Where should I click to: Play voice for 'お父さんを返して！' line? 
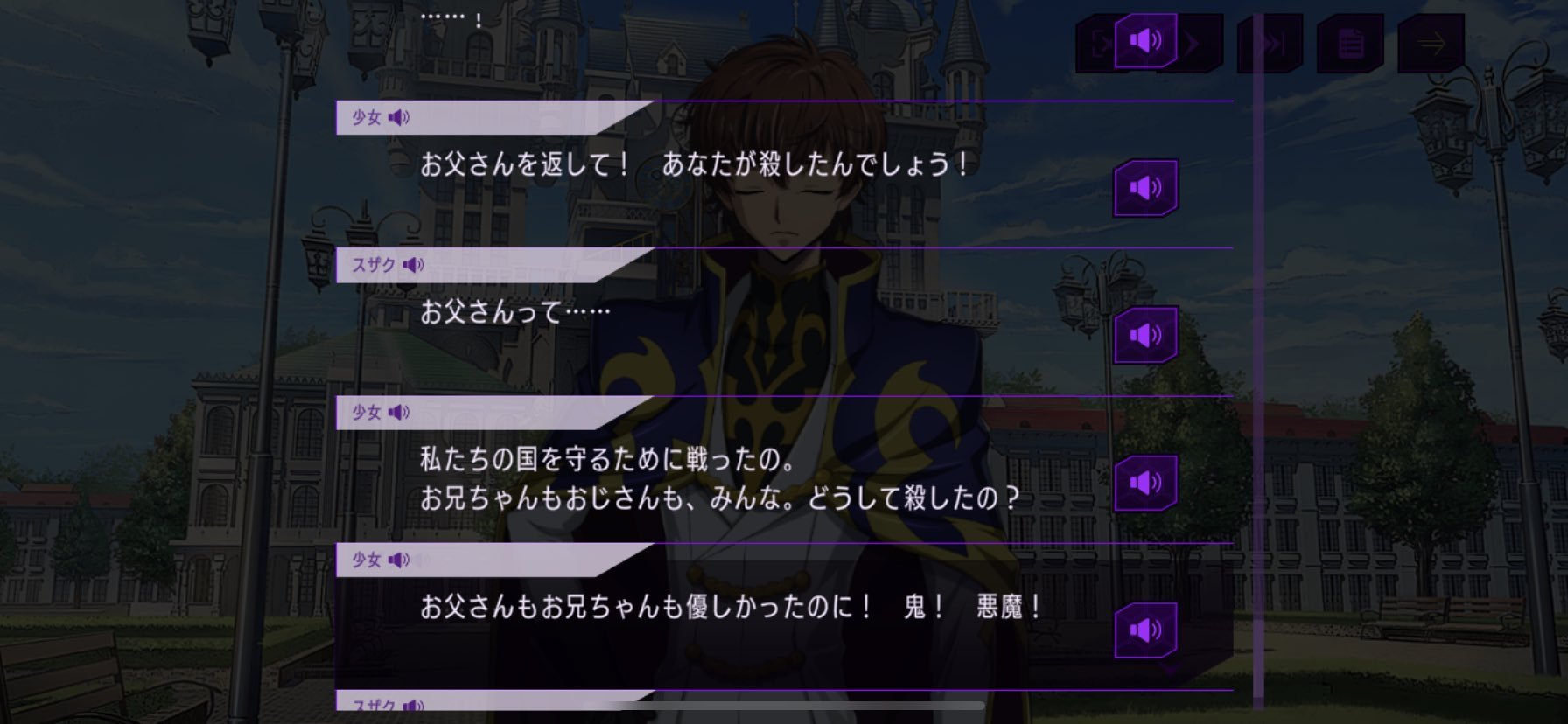coord(1145,187)
